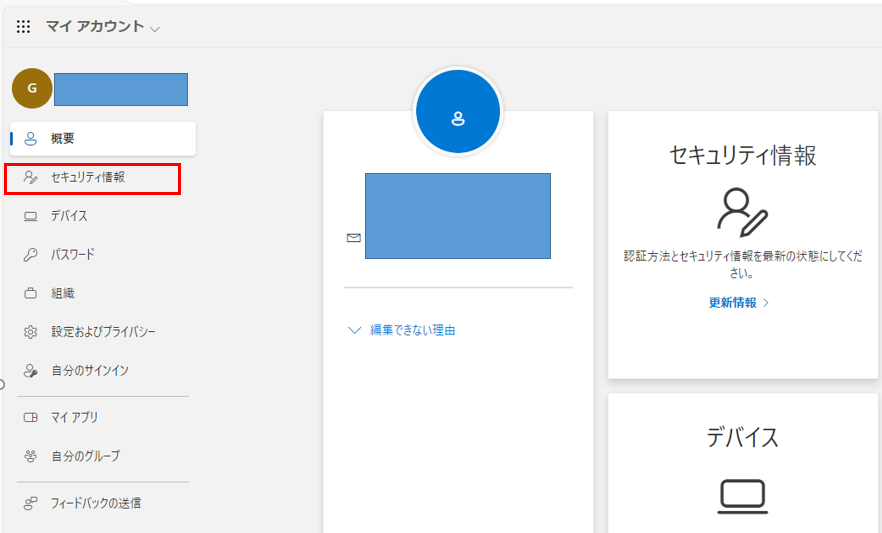The image size is (882, 533).
Task: Click the 認証方法とセキュリティ情報 description text
Action: 742,264
